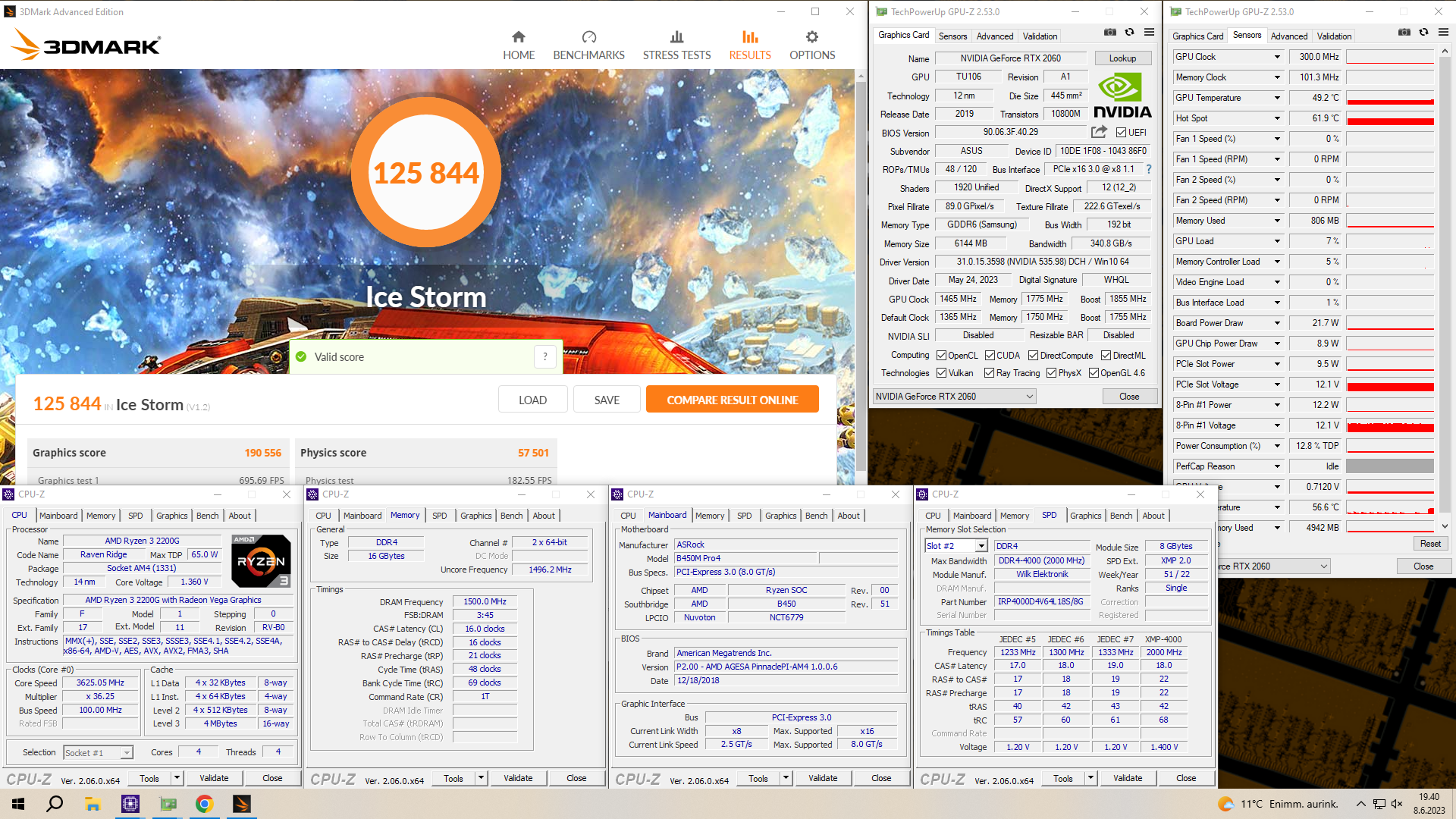Click COMPARE RESULT ONLINE button
The width and height of the screenshot is (1456, 819).
pyautogui.click(x=732, y=400)
